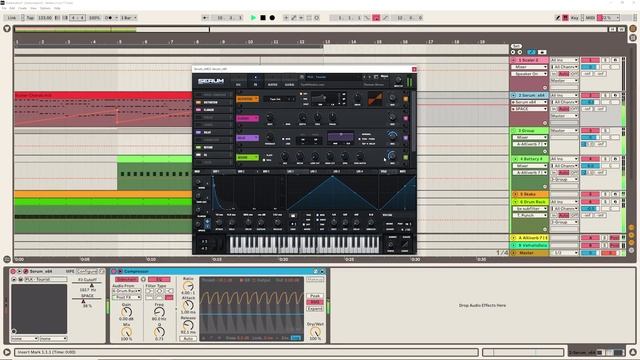Unfold the 3 Group track
The image size is (640, 360).
(x=514, y=131)
